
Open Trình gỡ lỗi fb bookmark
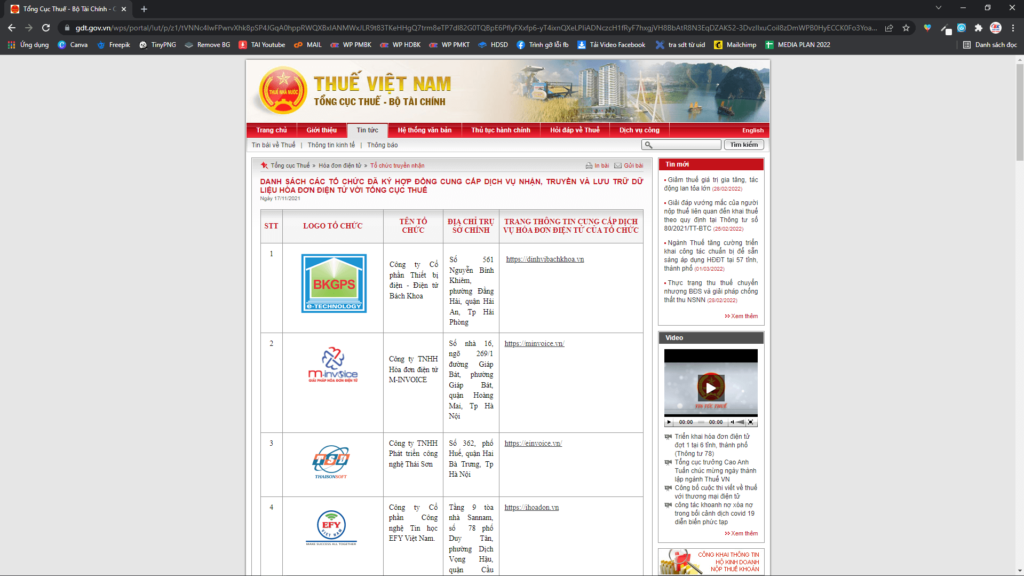click(543, 45)
